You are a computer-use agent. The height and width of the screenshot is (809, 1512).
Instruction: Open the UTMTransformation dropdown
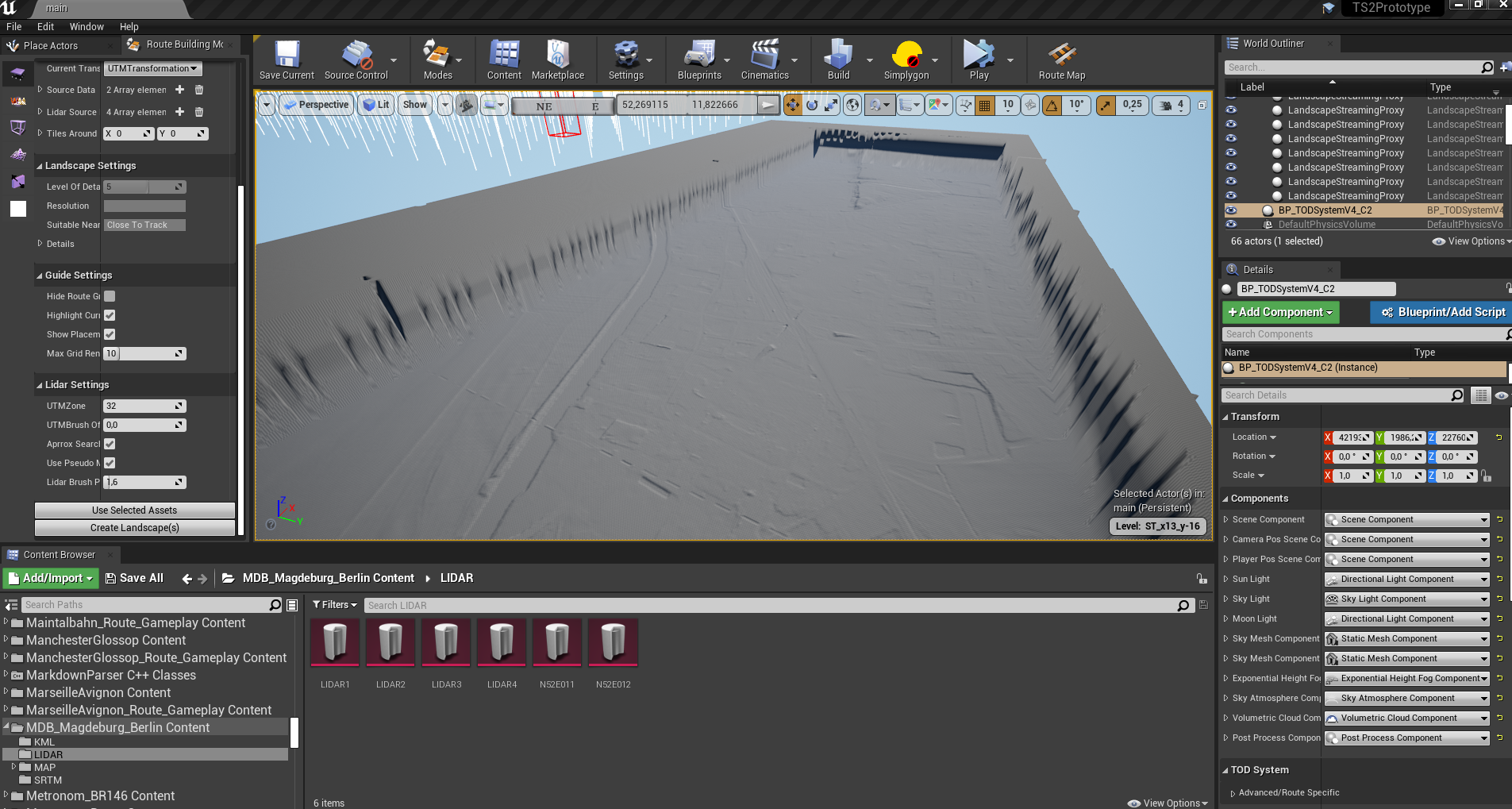(x=152, y=69)
